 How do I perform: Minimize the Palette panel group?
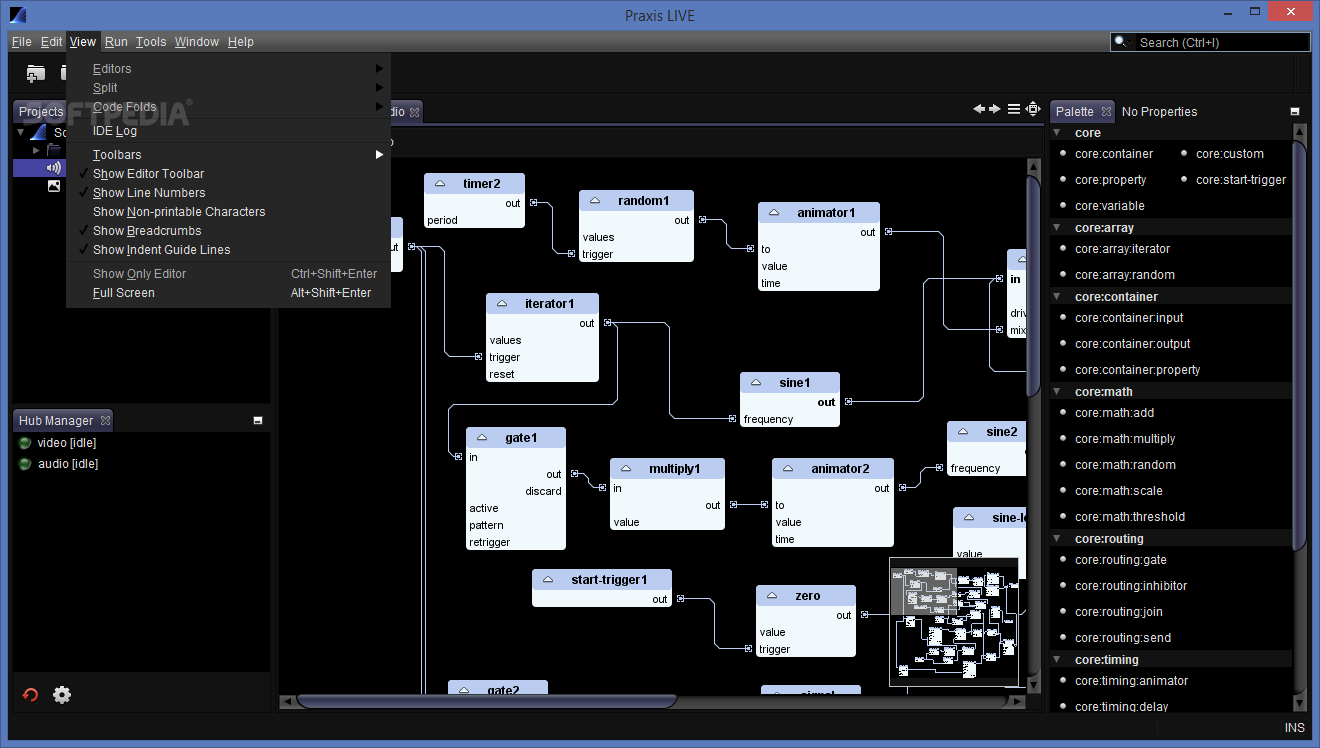(x=1295, y=112)
